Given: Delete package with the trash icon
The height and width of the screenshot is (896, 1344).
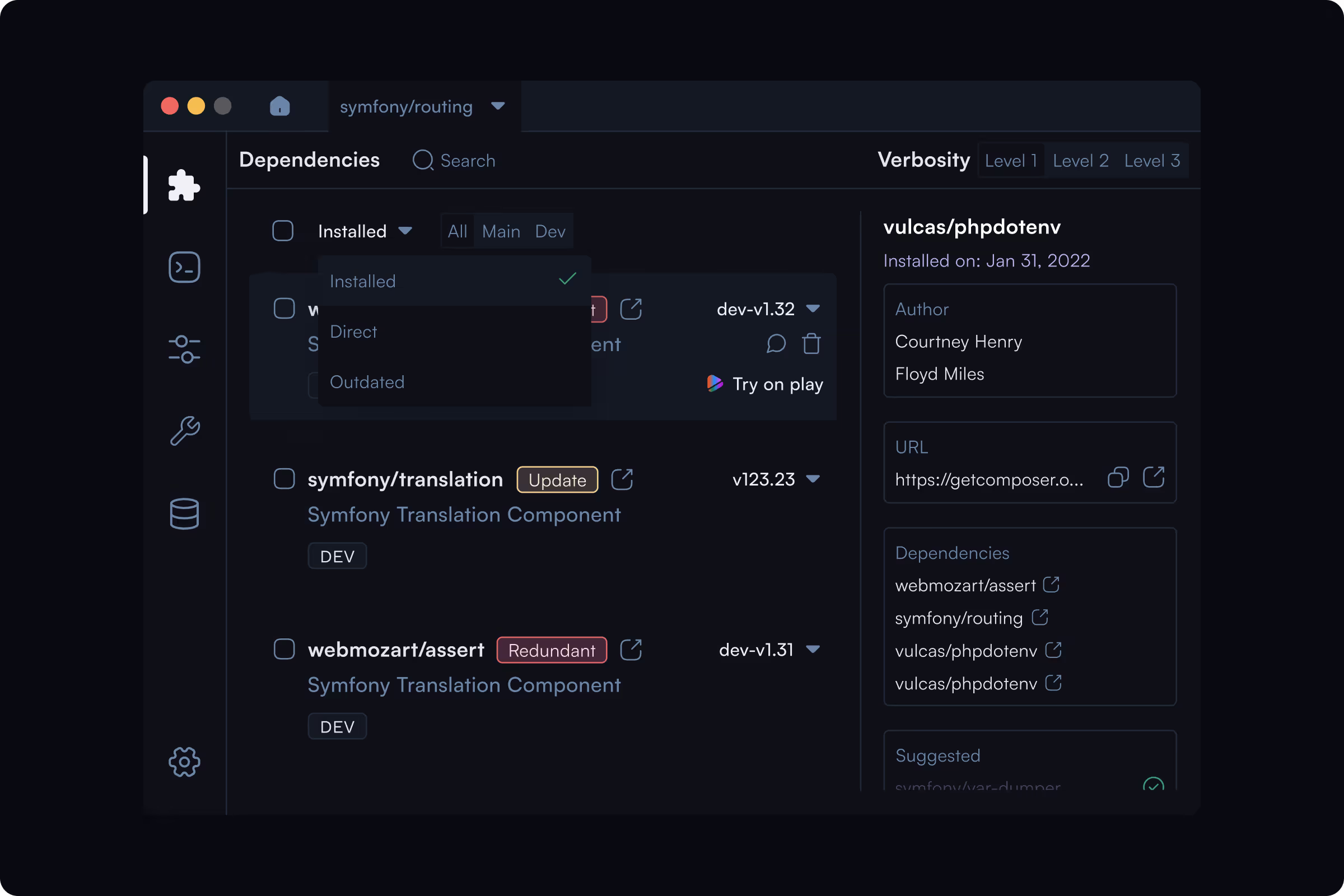Looking at the screenshot, I should coord(811,344).
